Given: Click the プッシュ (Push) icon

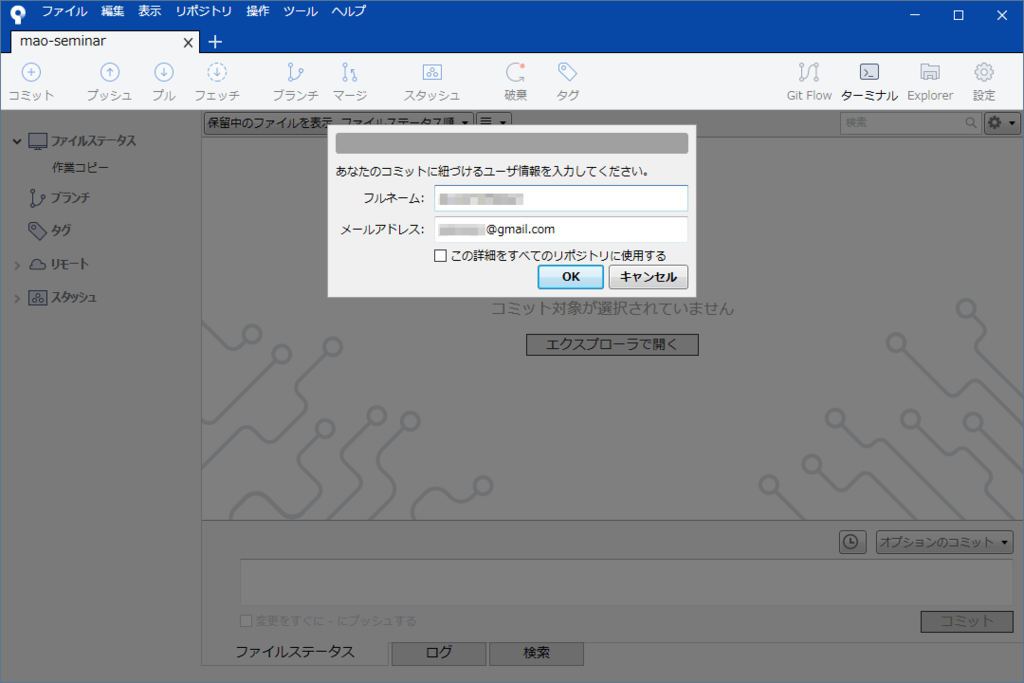Looking at the screenshot, I should pos(108,80).
